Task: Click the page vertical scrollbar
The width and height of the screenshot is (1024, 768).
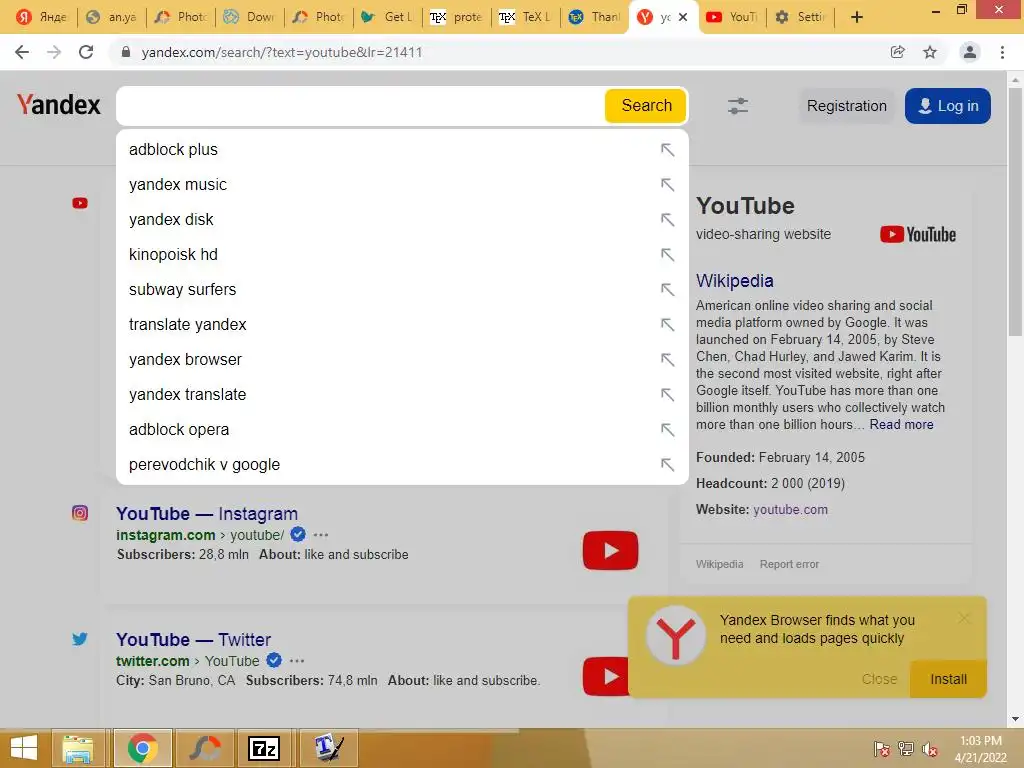Action: (1015, 212)
